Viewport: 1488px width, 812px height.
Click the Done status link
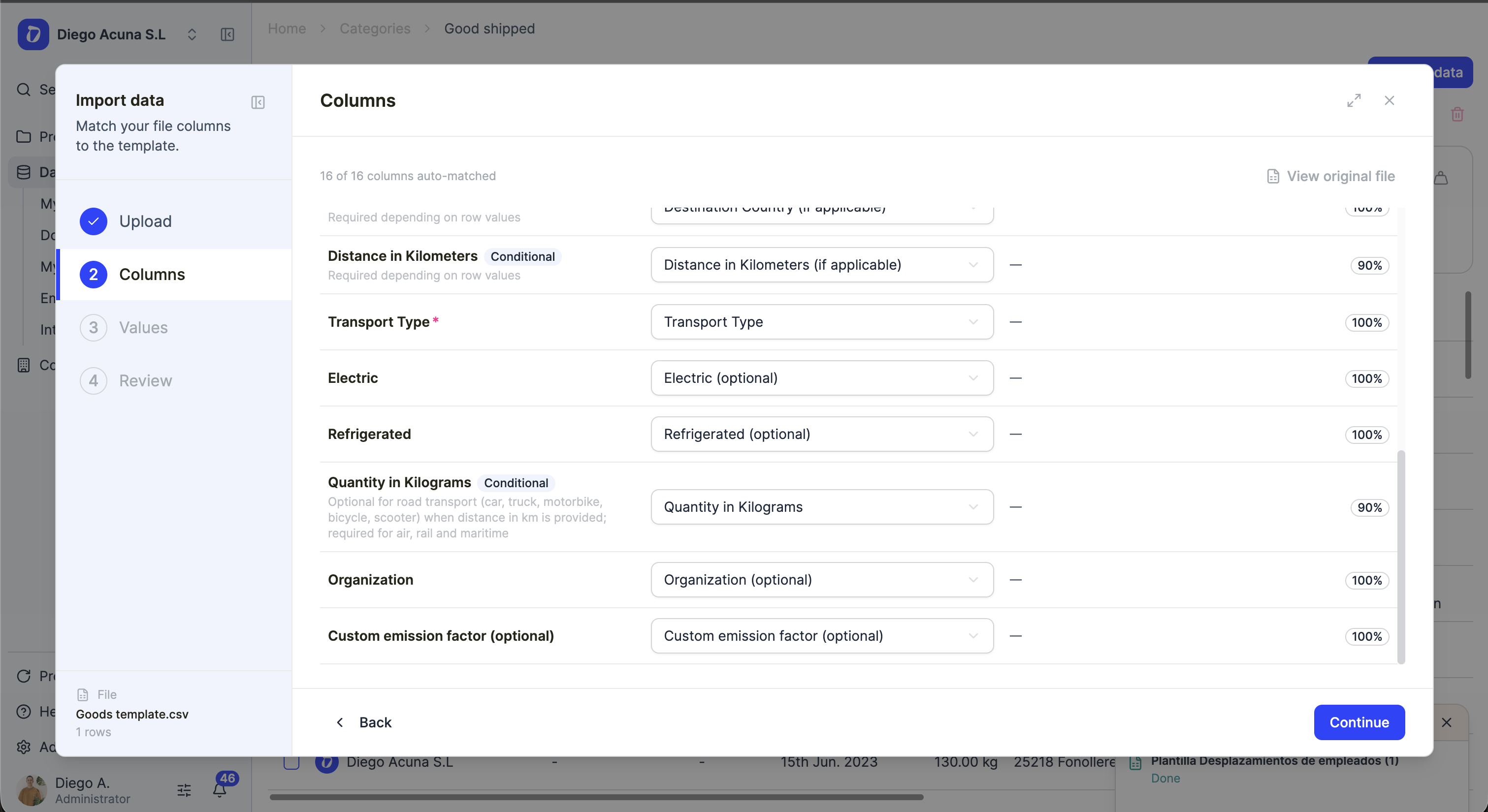coord(1165,779)
